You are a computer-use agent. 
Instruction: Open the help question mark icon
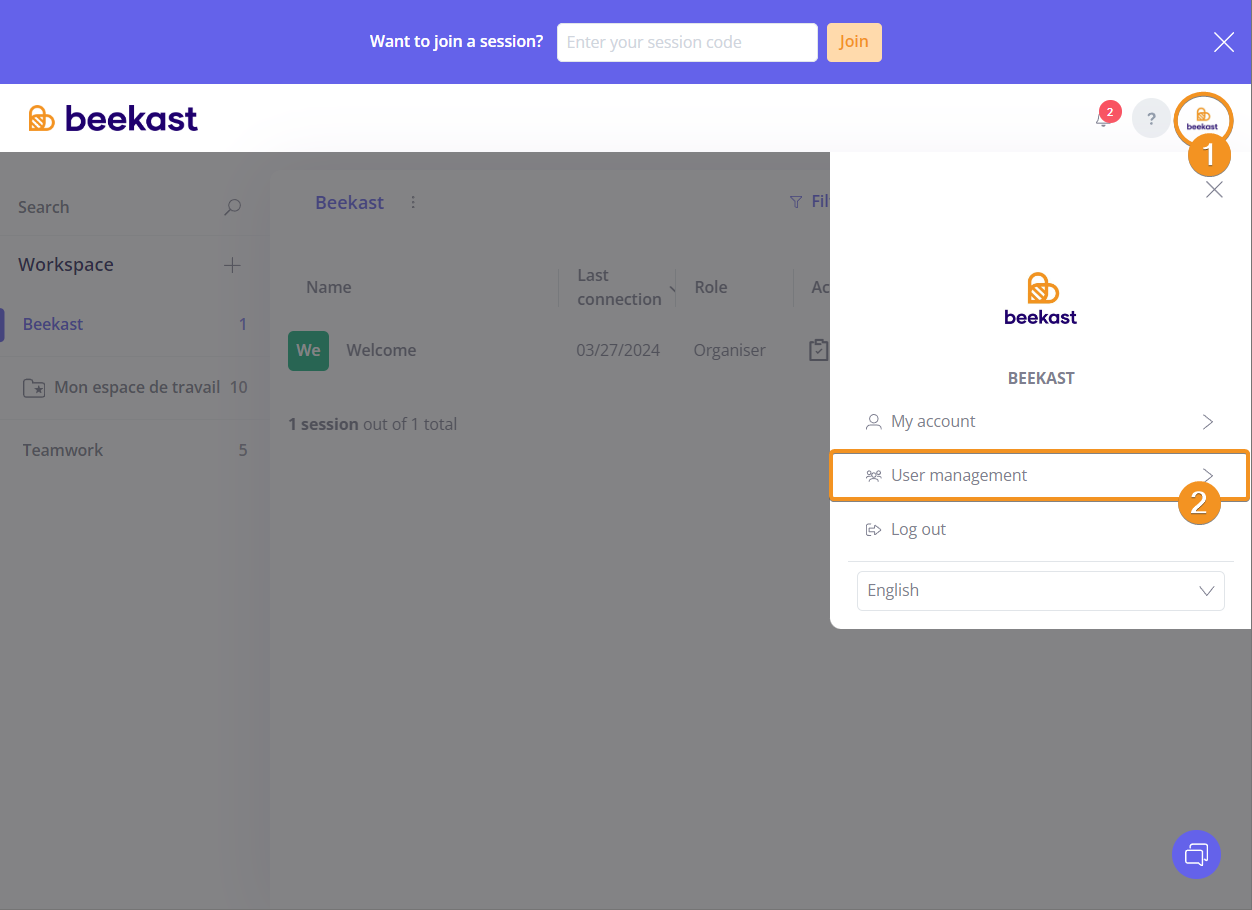(x=1151, y=118)
